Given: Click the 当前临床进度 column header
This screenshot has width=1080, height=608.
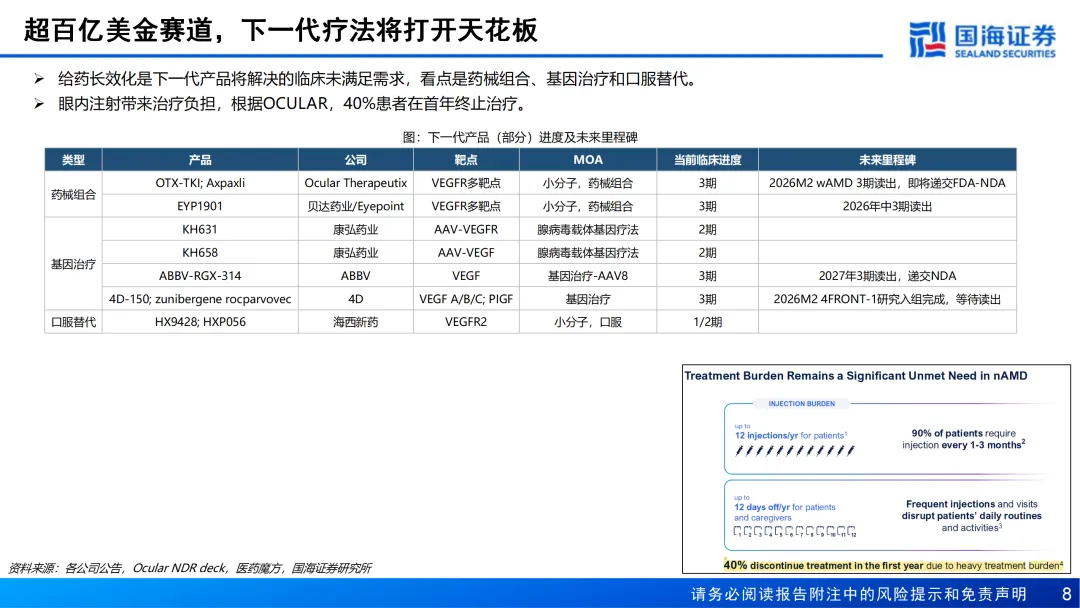Looking at the screenshot, I should point(707,160).
